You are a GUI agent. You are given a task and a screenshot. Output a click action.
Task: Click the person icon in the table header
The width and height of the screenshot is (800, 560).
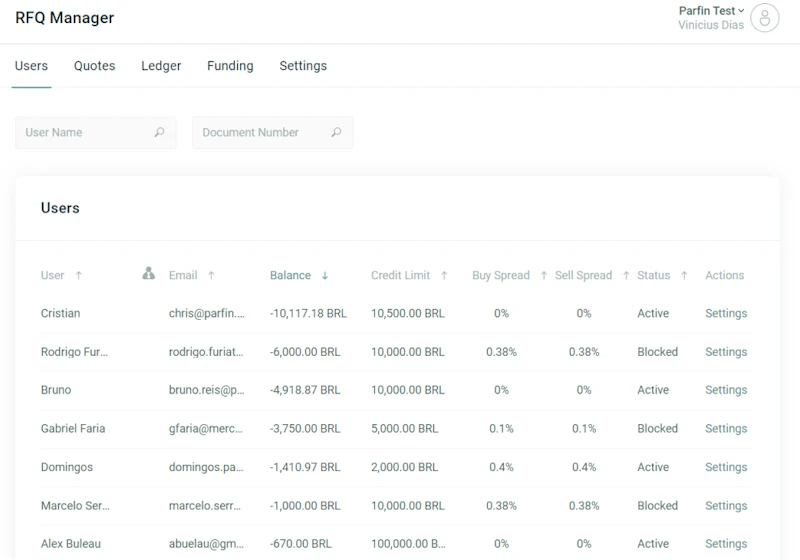pyautogui.click(x=148, y=273)
